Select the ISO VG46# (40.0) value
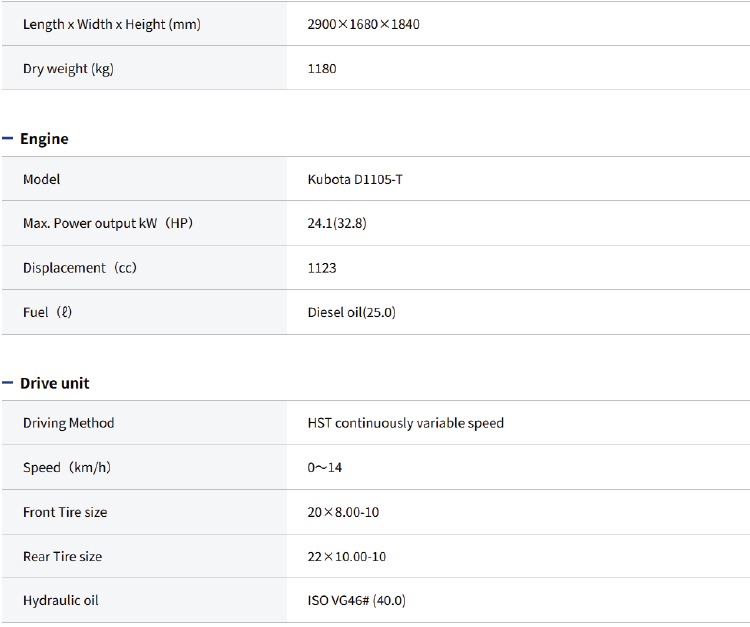The height and width of the screenshot is (627, 750). 356,600
